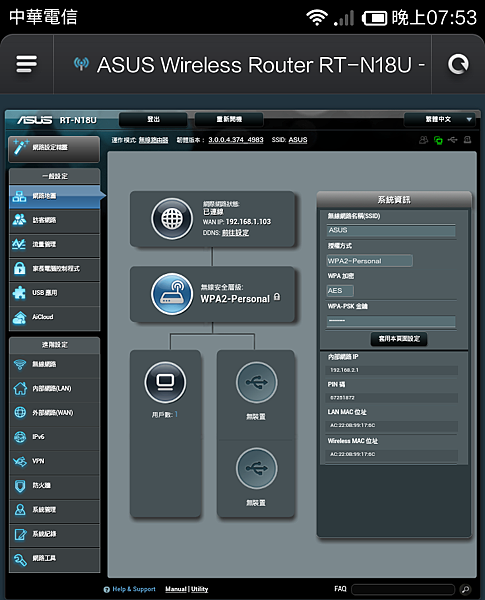Click the PIN code value

point(342,398)
